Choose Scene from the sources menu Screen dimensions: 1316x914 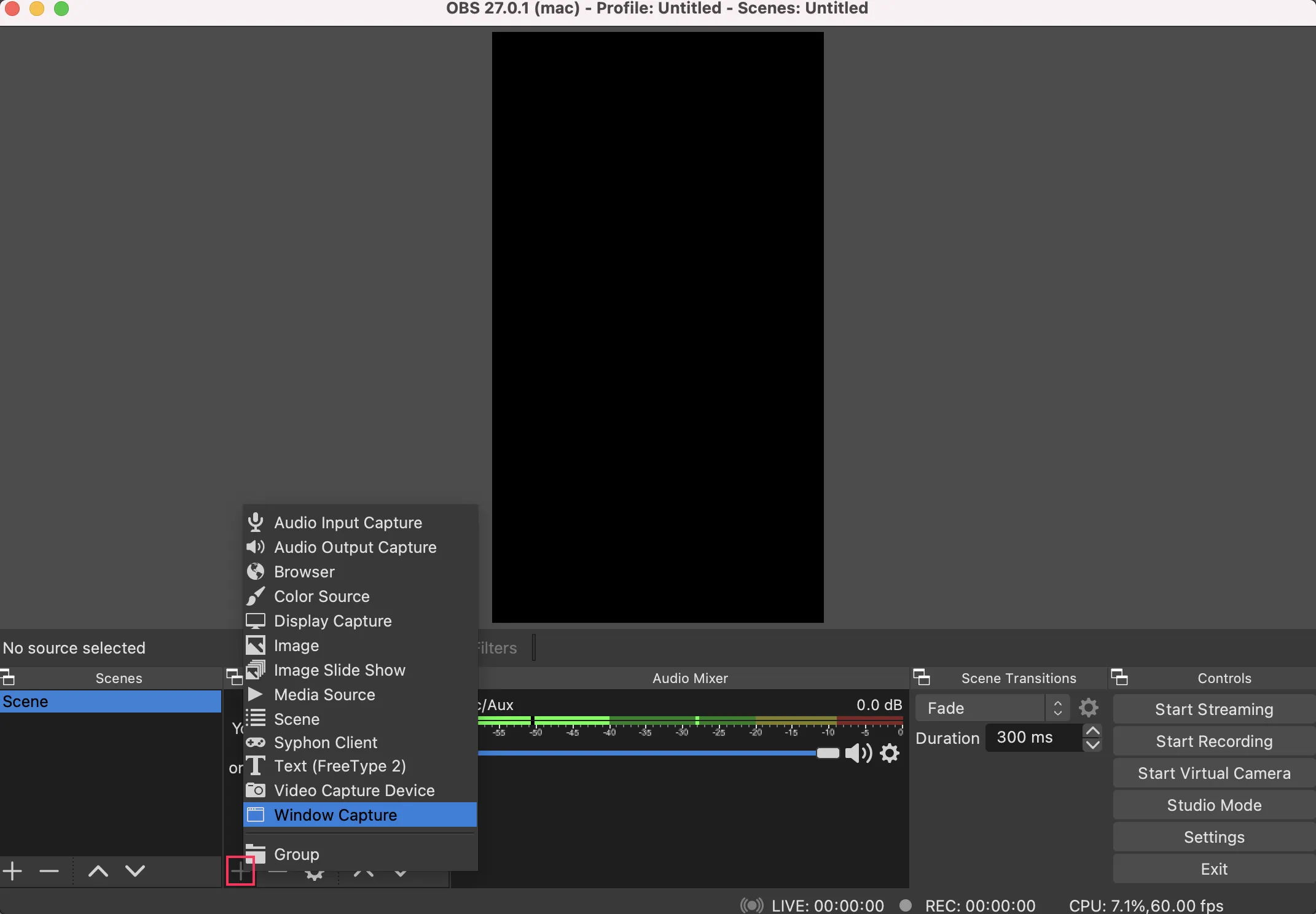[x=360, y=719]
